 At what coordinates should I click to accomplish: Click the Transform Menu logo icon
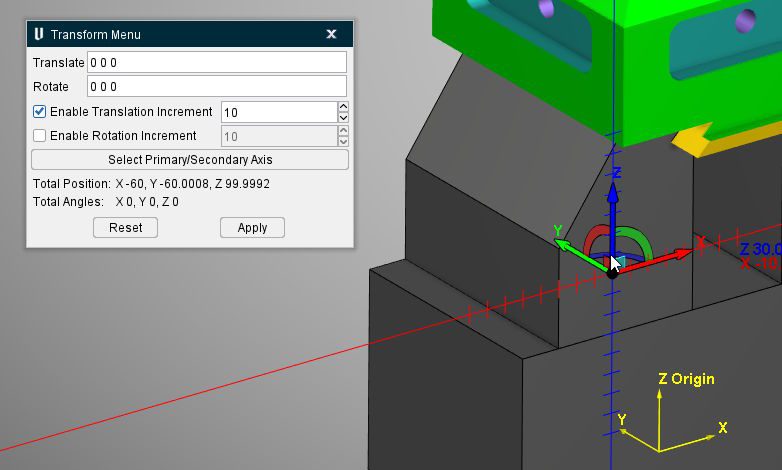38,34
